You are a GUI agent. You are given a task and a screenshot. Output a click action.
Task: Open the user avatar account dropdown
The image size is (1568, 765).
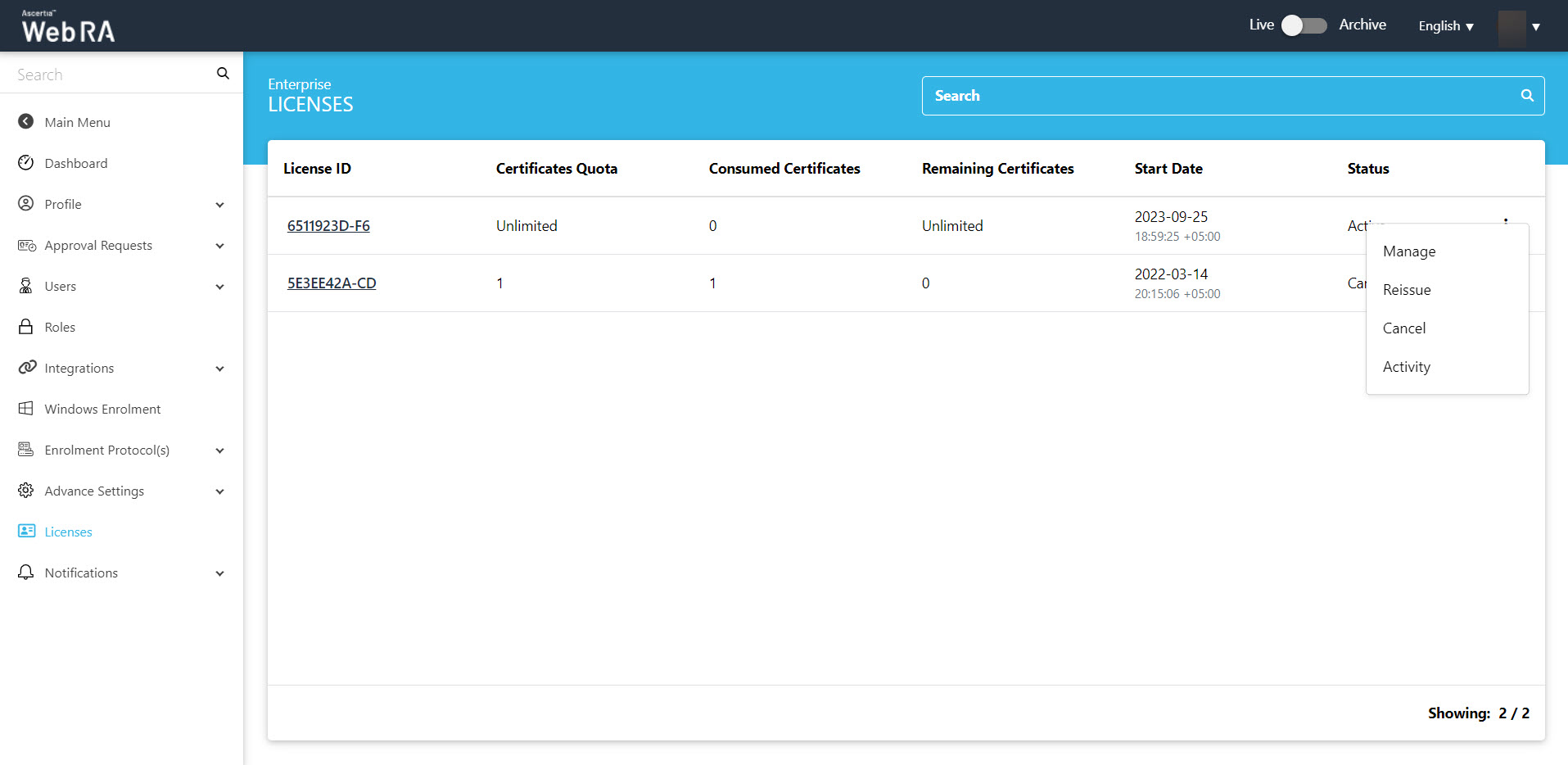1519,26
